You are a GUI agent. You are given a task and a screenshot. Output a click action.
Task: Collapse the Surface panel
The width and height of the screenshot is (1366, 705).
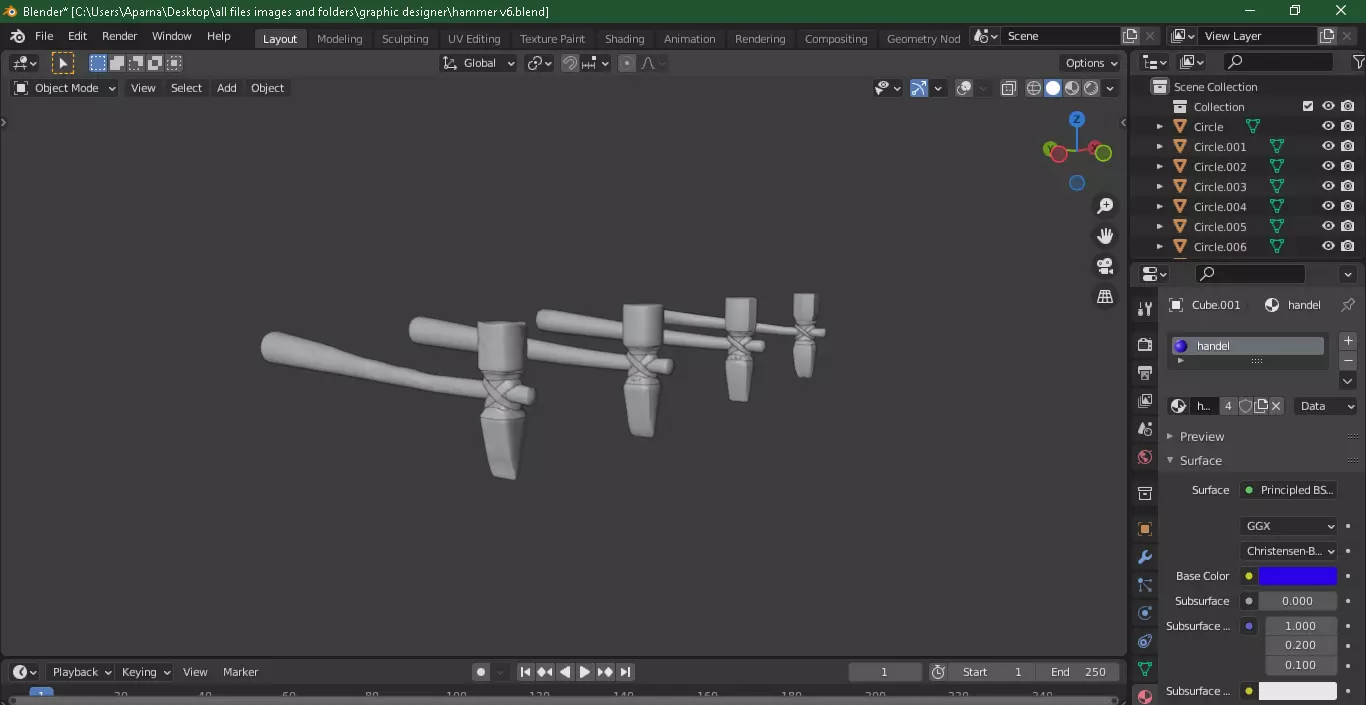pyautogui.click(x=1200, y=460)
